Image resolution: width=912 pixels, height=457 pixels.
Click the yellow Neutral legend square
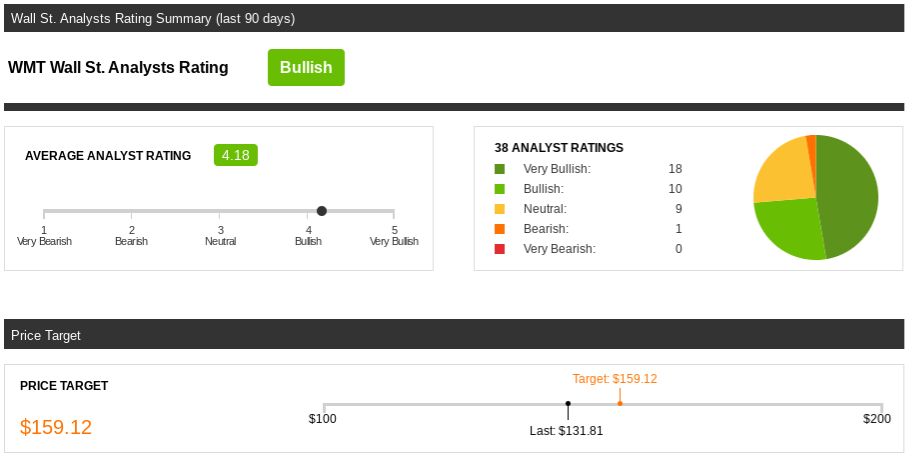pyautogui.click(x=500, y=209)
